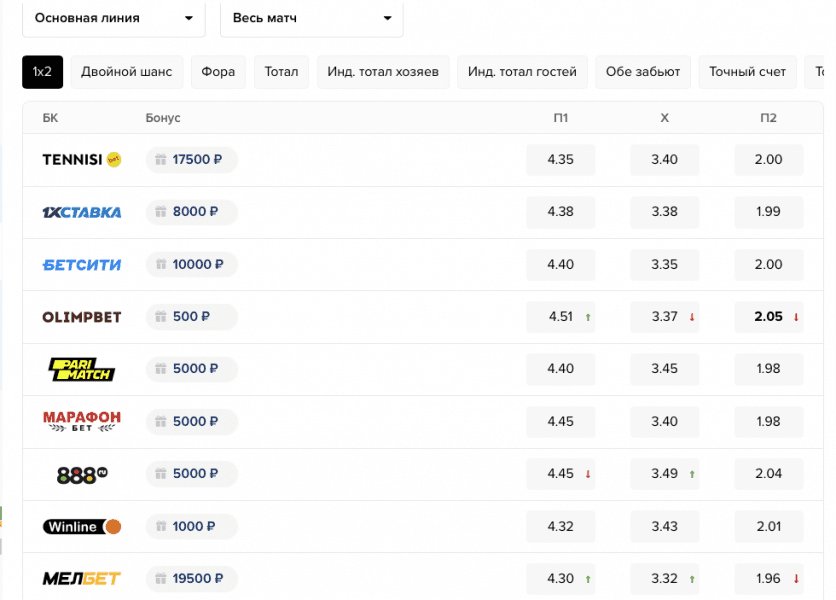Expand the Основная линия dropdown
The width and height of the screenshot is (836, 600).
113,18
